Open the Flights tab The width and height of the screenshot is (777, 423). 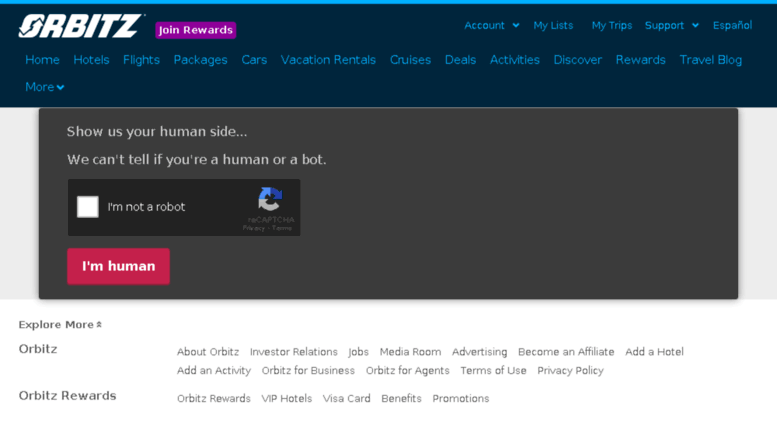(x=141, y=60)
